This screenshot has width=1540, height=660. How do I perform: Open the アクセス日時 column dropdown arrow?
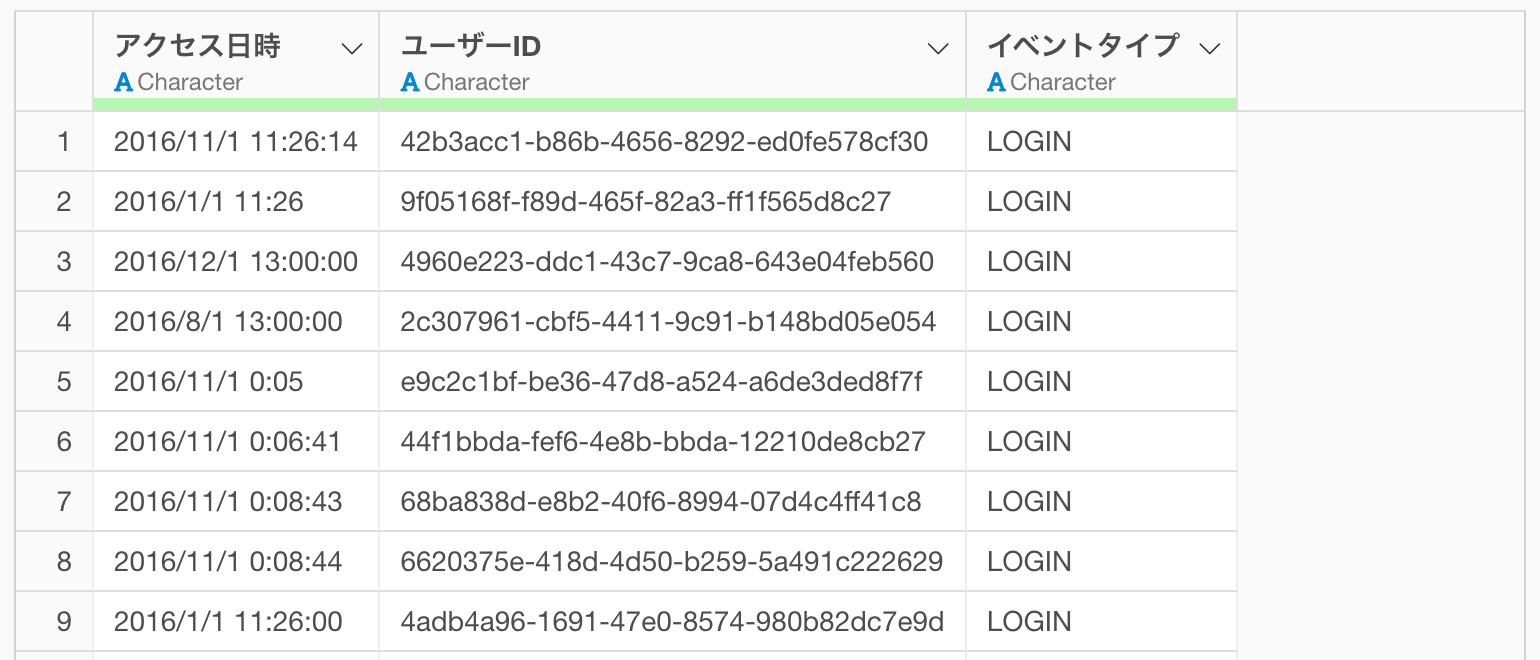pos(352,49)
